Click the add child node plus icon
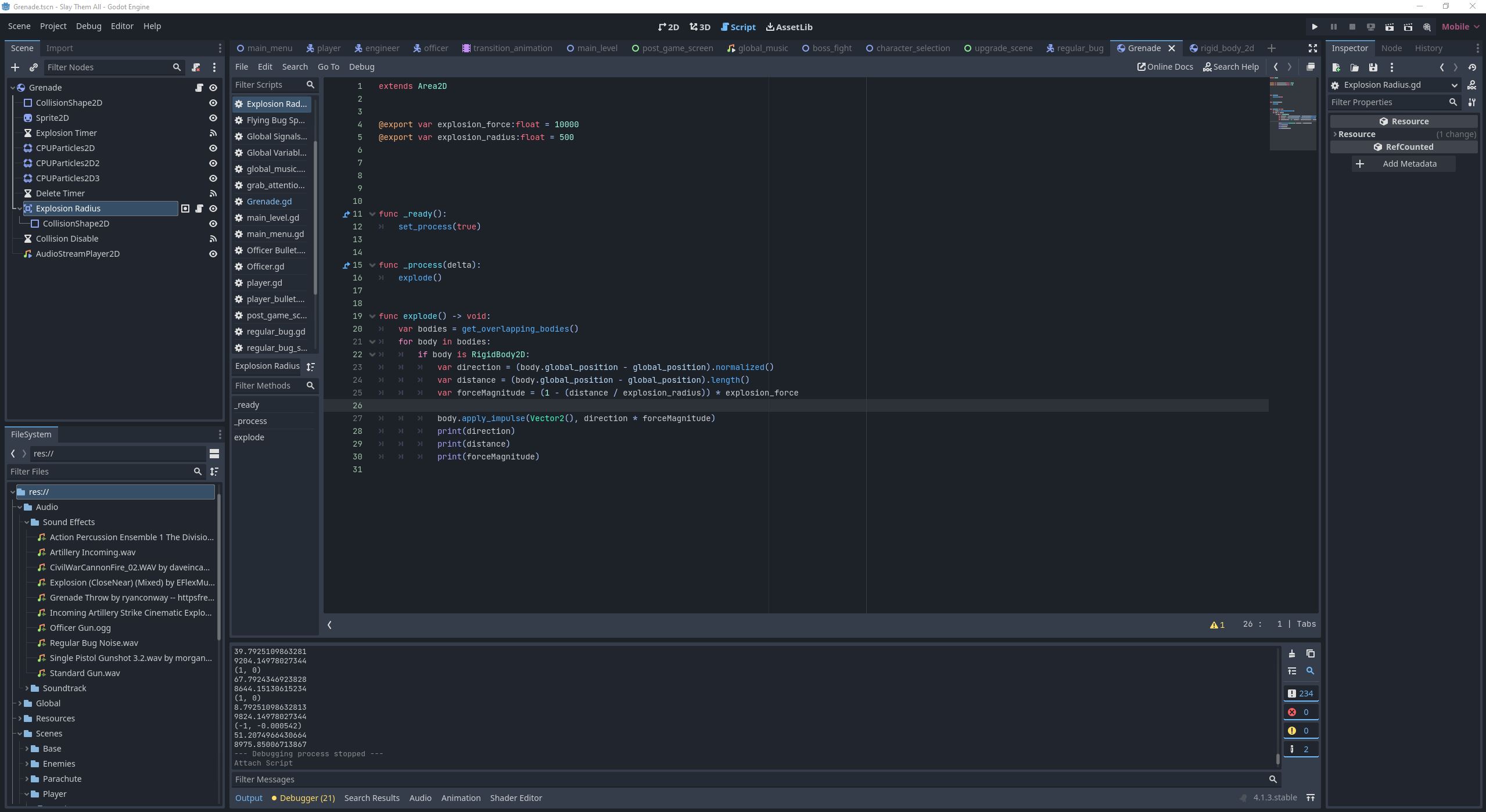Viewport: 1486px width, 812px height. pyautogui.click(x=15, y=67)
